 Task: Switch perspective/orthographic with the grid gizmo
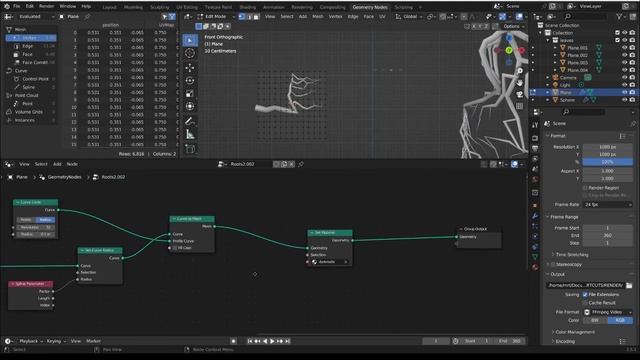520,106
